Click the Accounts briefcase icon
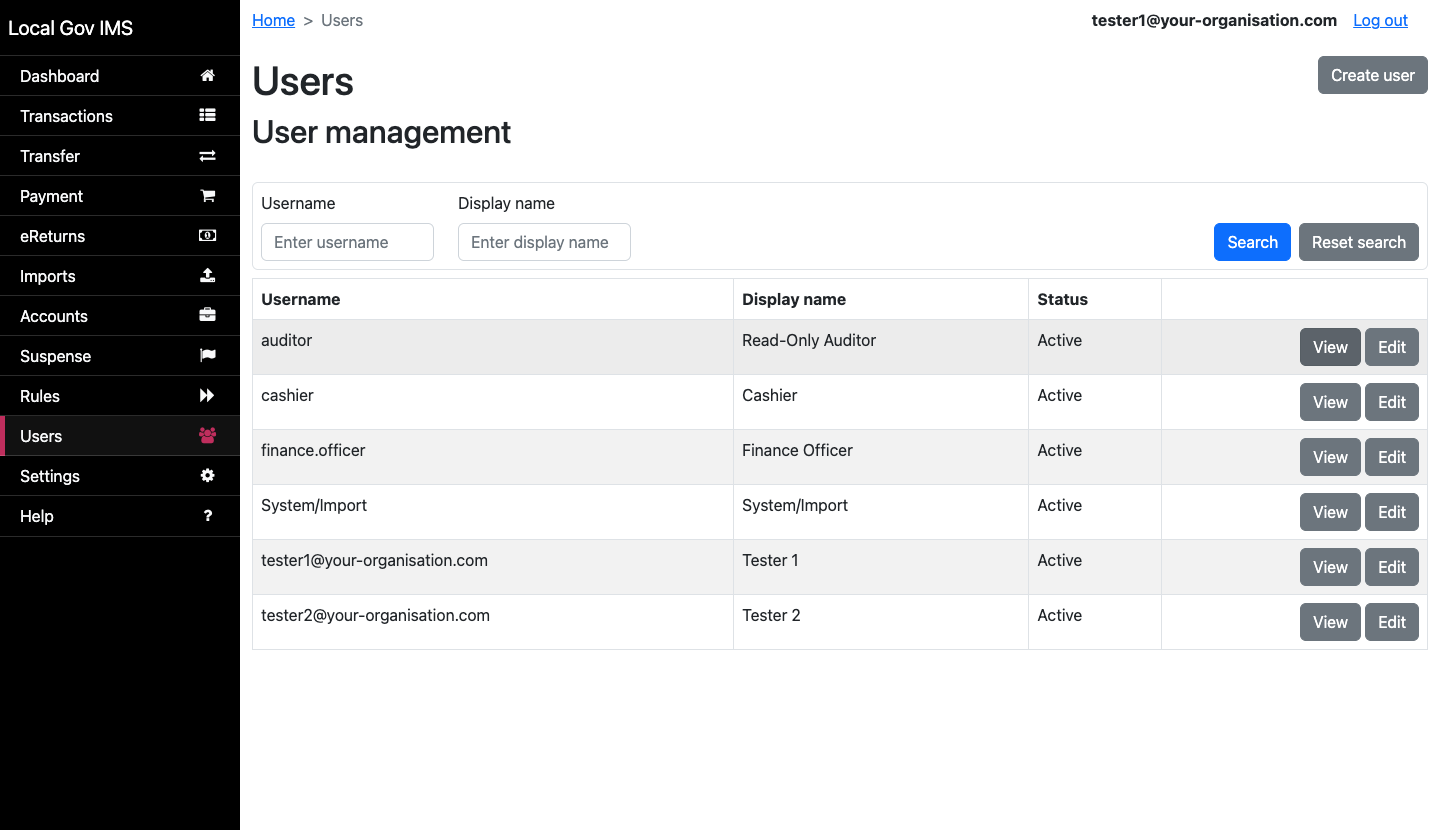The height and width of the screenshot is (830, 1440). point(207,315)
